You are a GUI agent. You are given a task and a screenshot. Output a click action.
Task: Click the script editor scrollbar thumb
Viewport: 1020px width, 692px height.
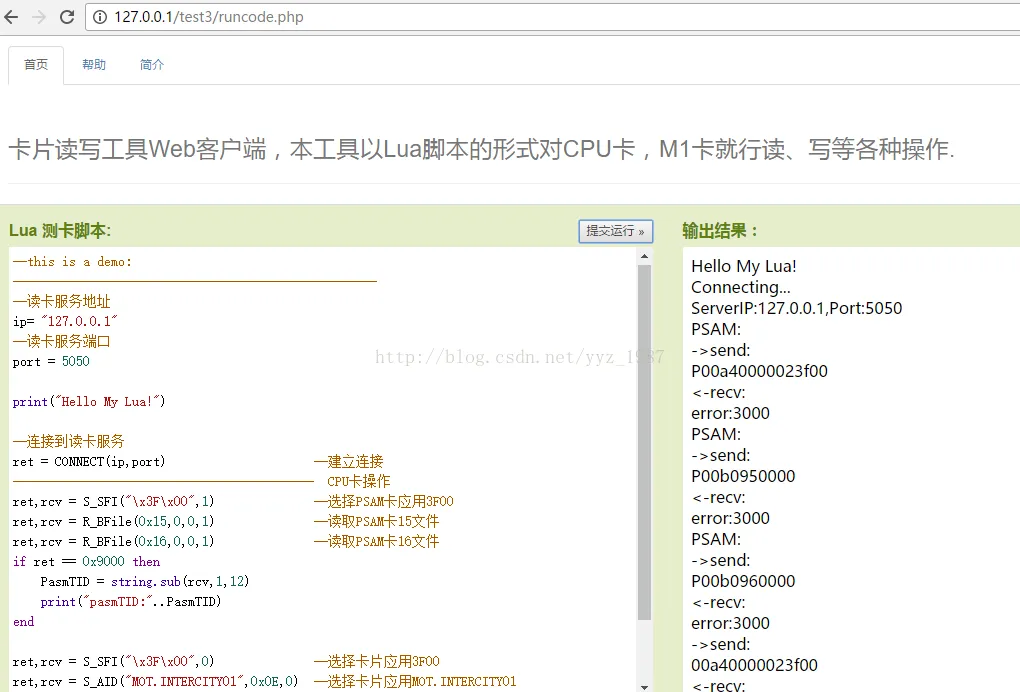[x=644, y=442]
